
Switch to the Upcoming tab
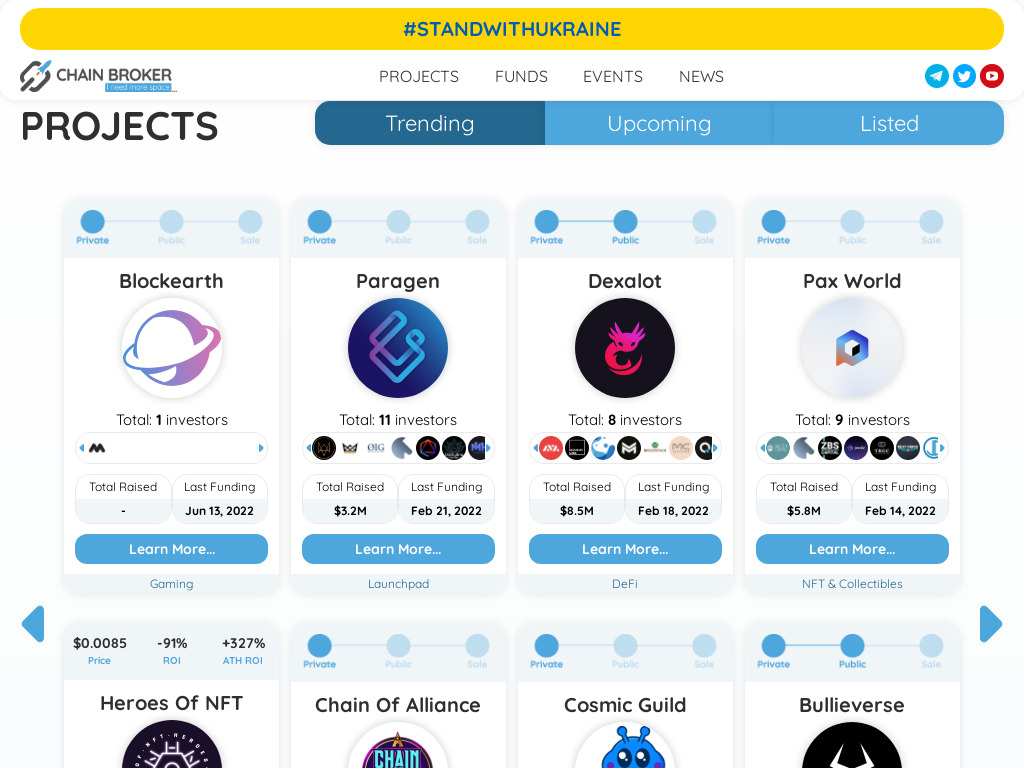(659, 123)
